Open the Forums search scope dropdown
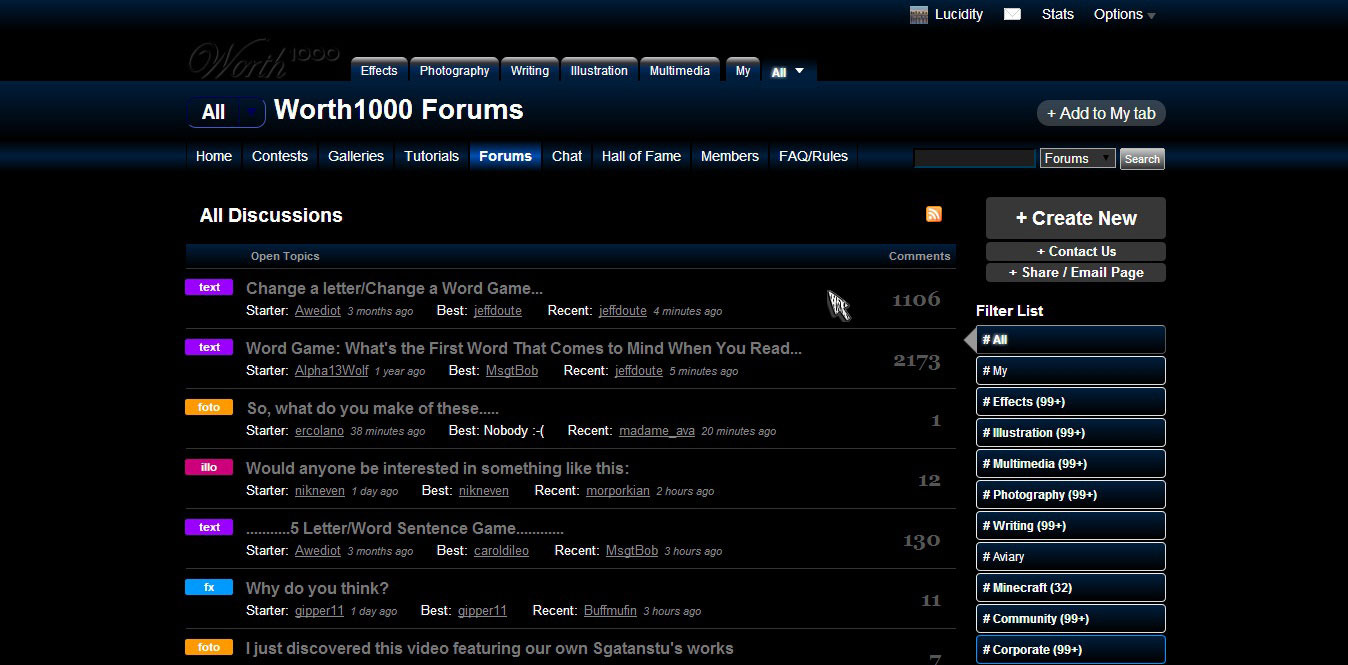1348x665 pixels. [1078, 158]
